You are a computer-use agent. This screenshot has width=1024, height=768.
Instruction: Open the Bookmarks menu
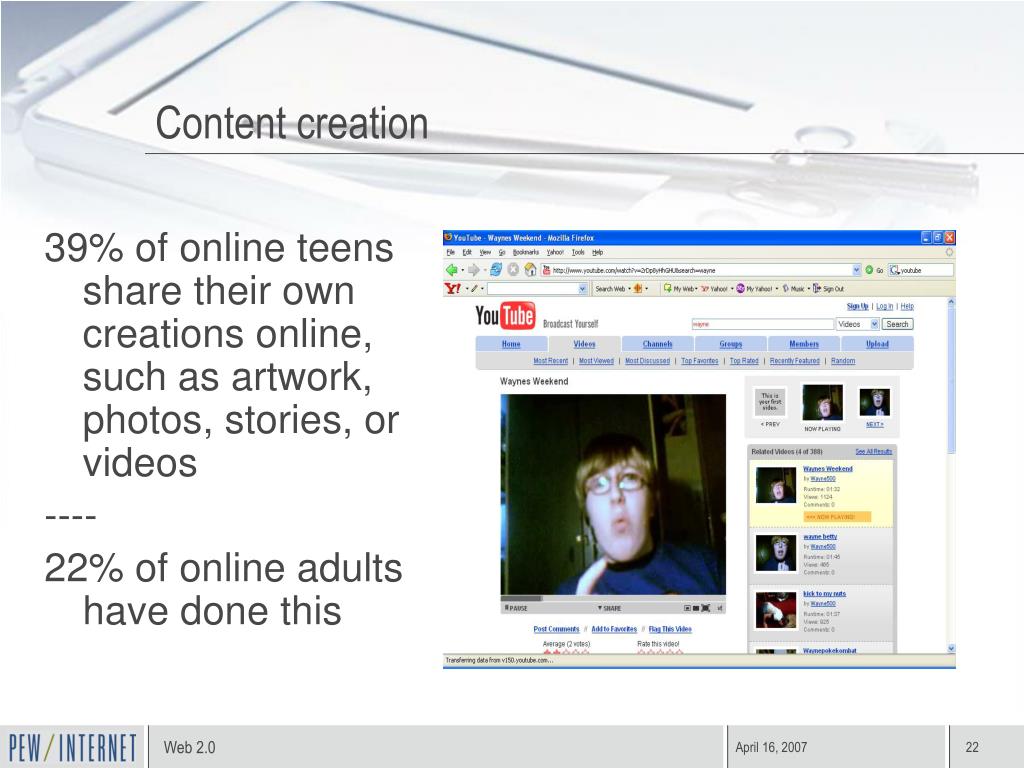(x=526, y=252)
